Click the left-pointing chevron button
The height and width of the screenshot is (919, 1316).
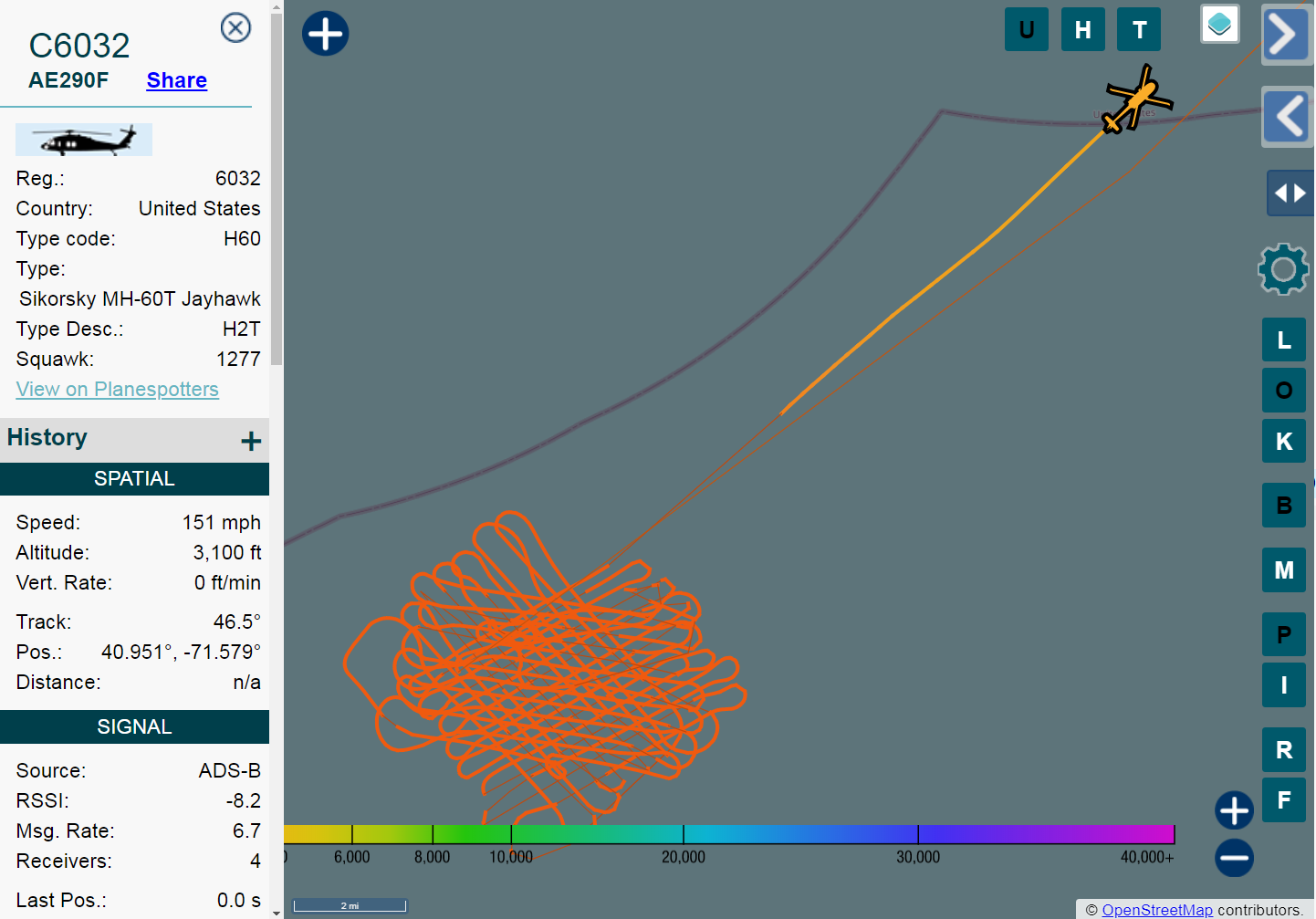pyautogui.click(x=1288, y=117)
